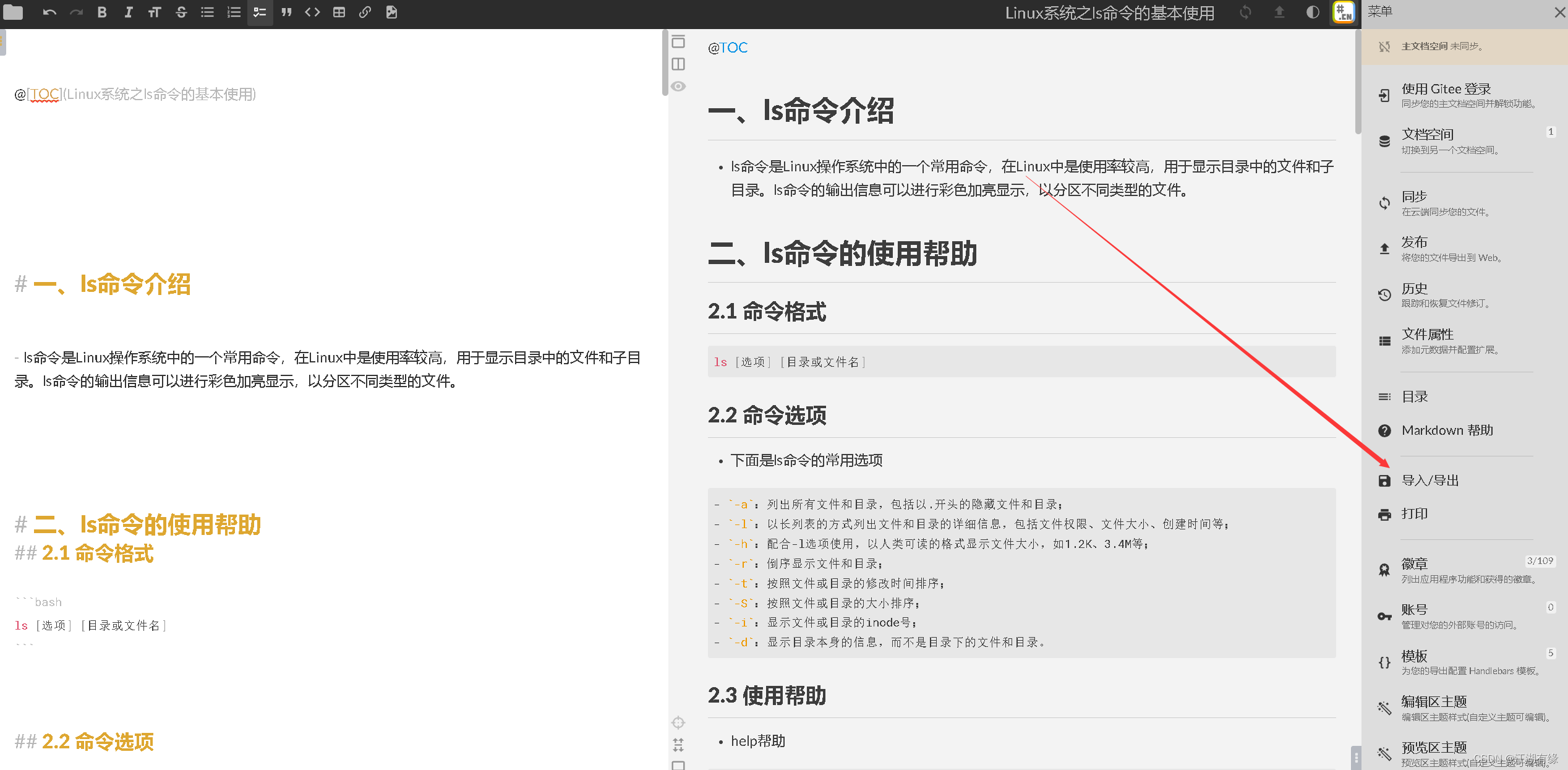The height and width of the screenshot is (770, 1568).
Task: Insert a hyperlink using the link icon
Action: click(365, 12)
